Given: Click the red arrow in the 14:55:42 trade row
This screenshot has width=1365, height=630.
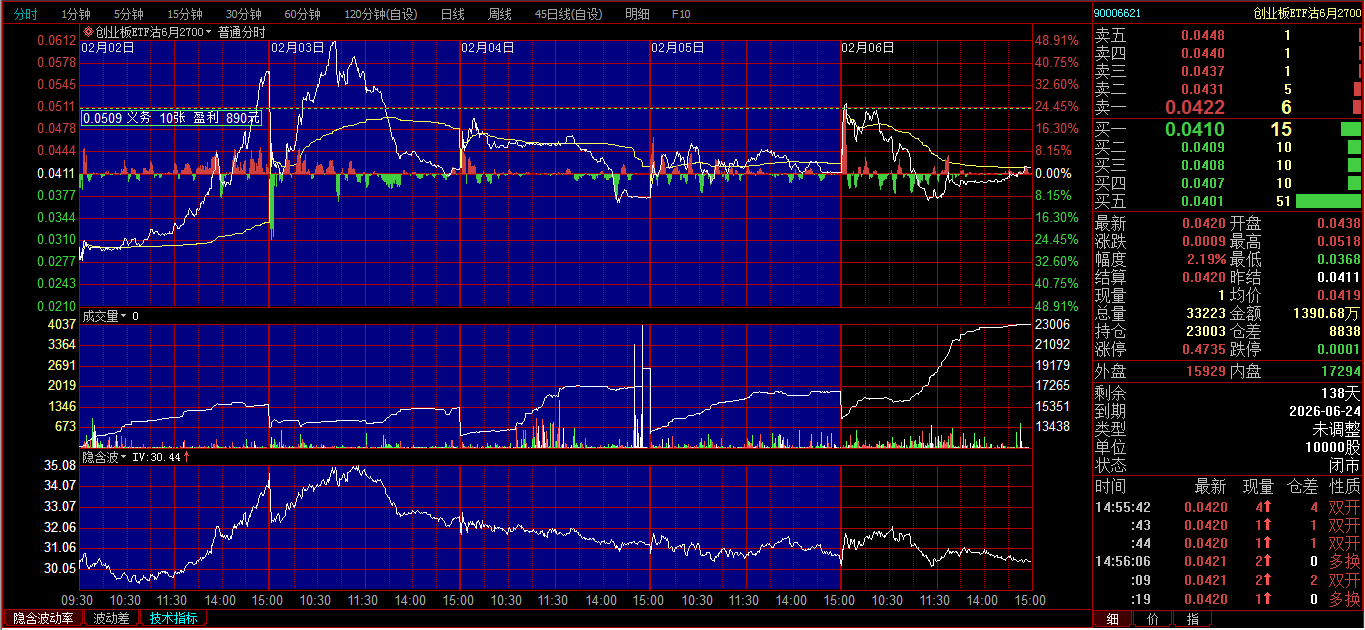Looking at the screenshot, I should [x=1267, y=508].
